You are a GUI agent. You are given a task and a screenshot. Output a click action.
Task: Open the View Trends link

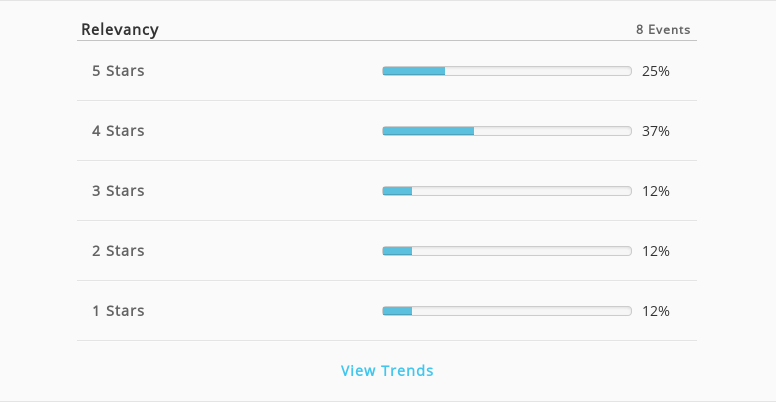[387, 370]
